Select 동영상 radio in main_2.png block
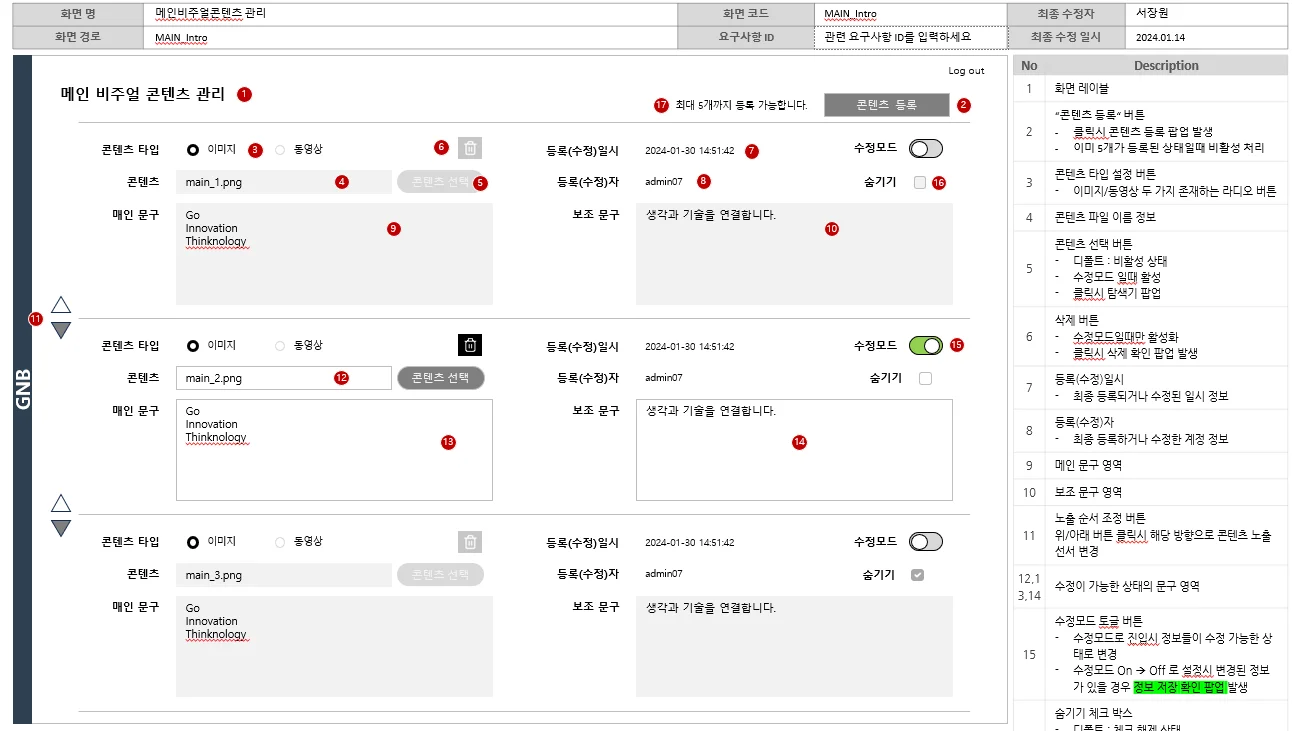Screen dimensions: 1300x731 [x=280, y=346]
